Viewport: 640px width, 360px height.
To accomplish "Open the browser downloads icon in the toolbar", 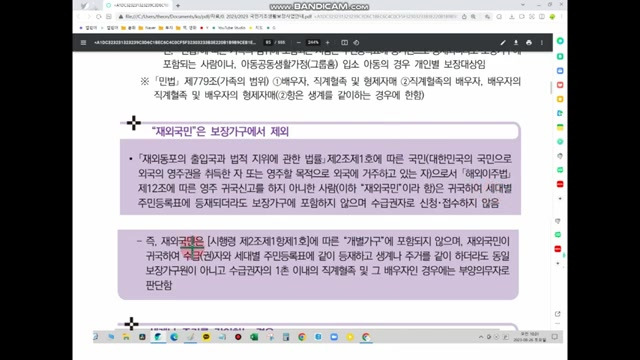I will coord(511,17).
